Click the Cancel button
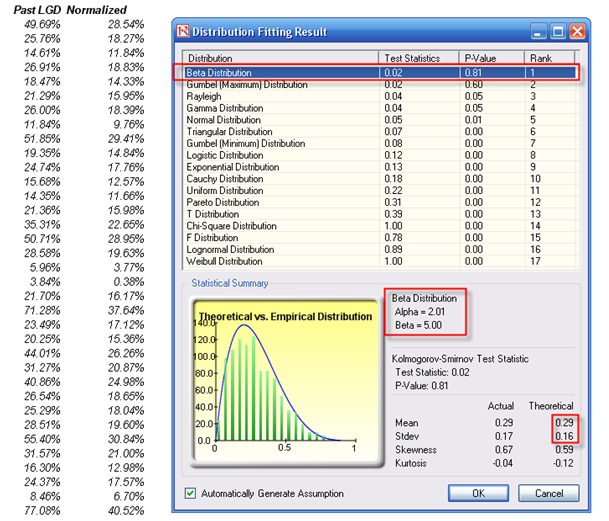The width and height of the screenshot is (609, 521). (x=549, y=493)
